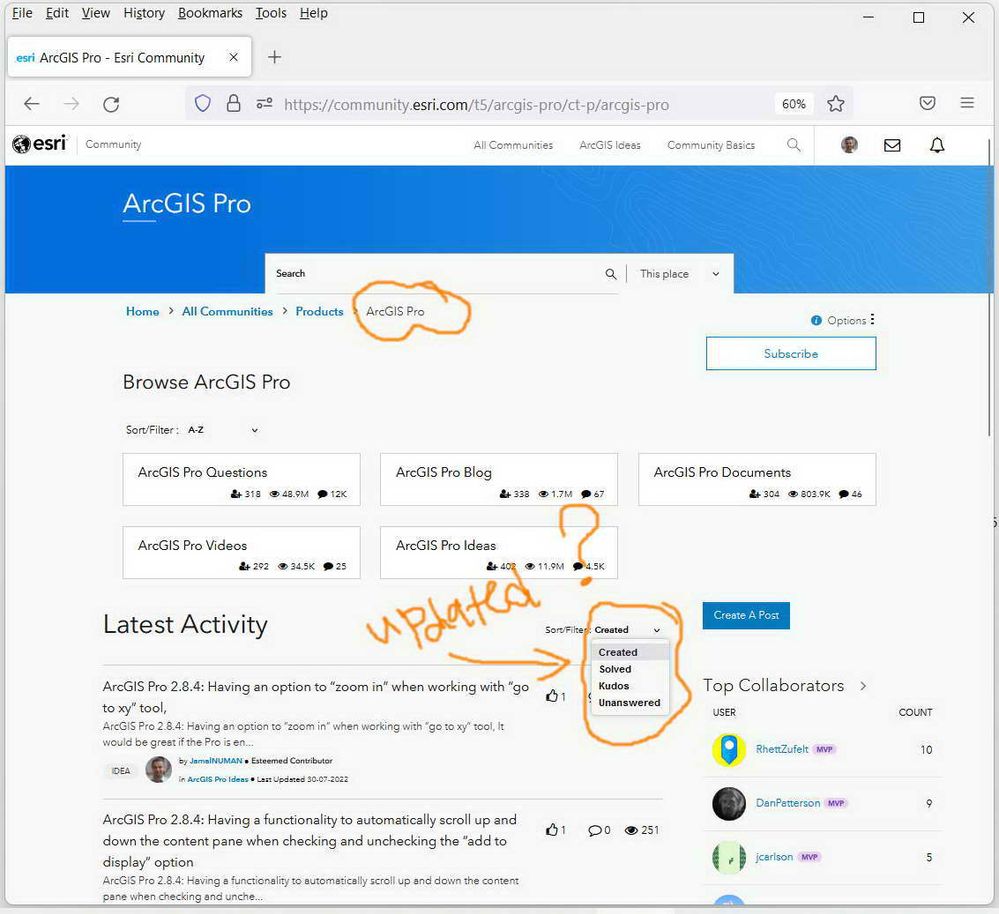Submit search with magnifier in search box
Viewport: 999px width, 914px height.
pos(610,274)
